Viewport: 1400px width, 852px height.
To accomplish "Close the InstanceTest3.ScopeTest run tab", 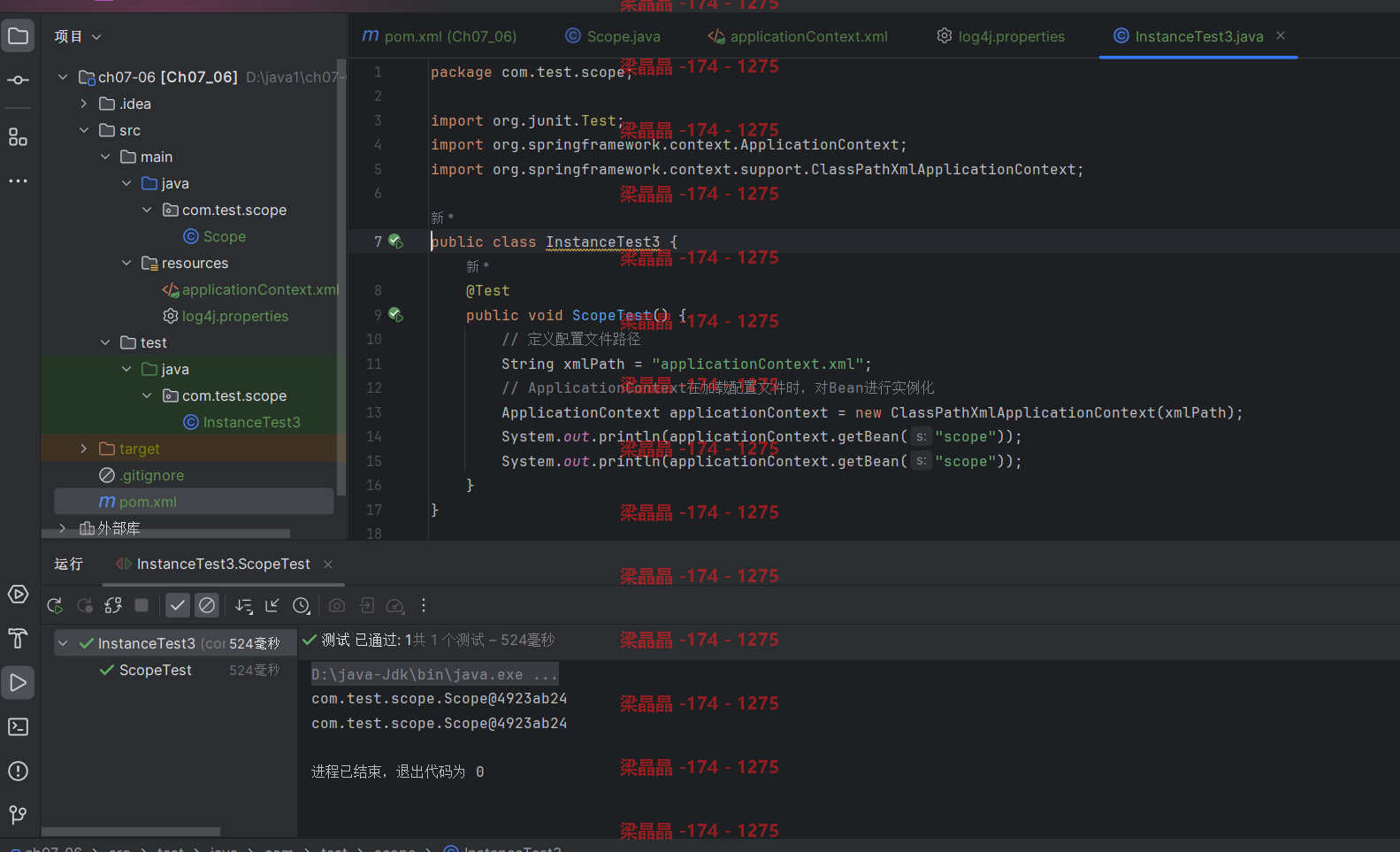I will click(x=328, y=564).
